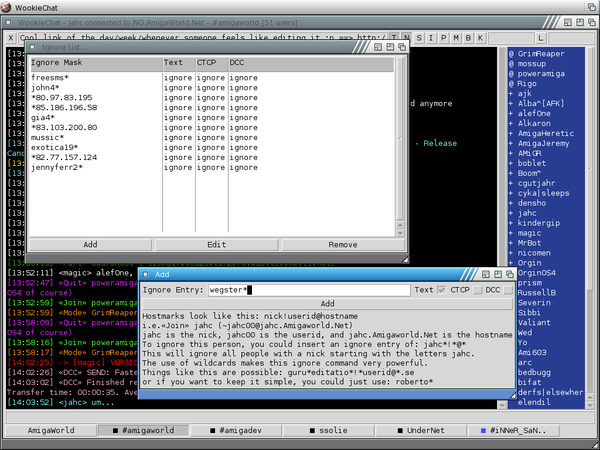The image size is (600, 450).
Task: Uncheck the Text ignore checkbox
Action: point(441,290)
